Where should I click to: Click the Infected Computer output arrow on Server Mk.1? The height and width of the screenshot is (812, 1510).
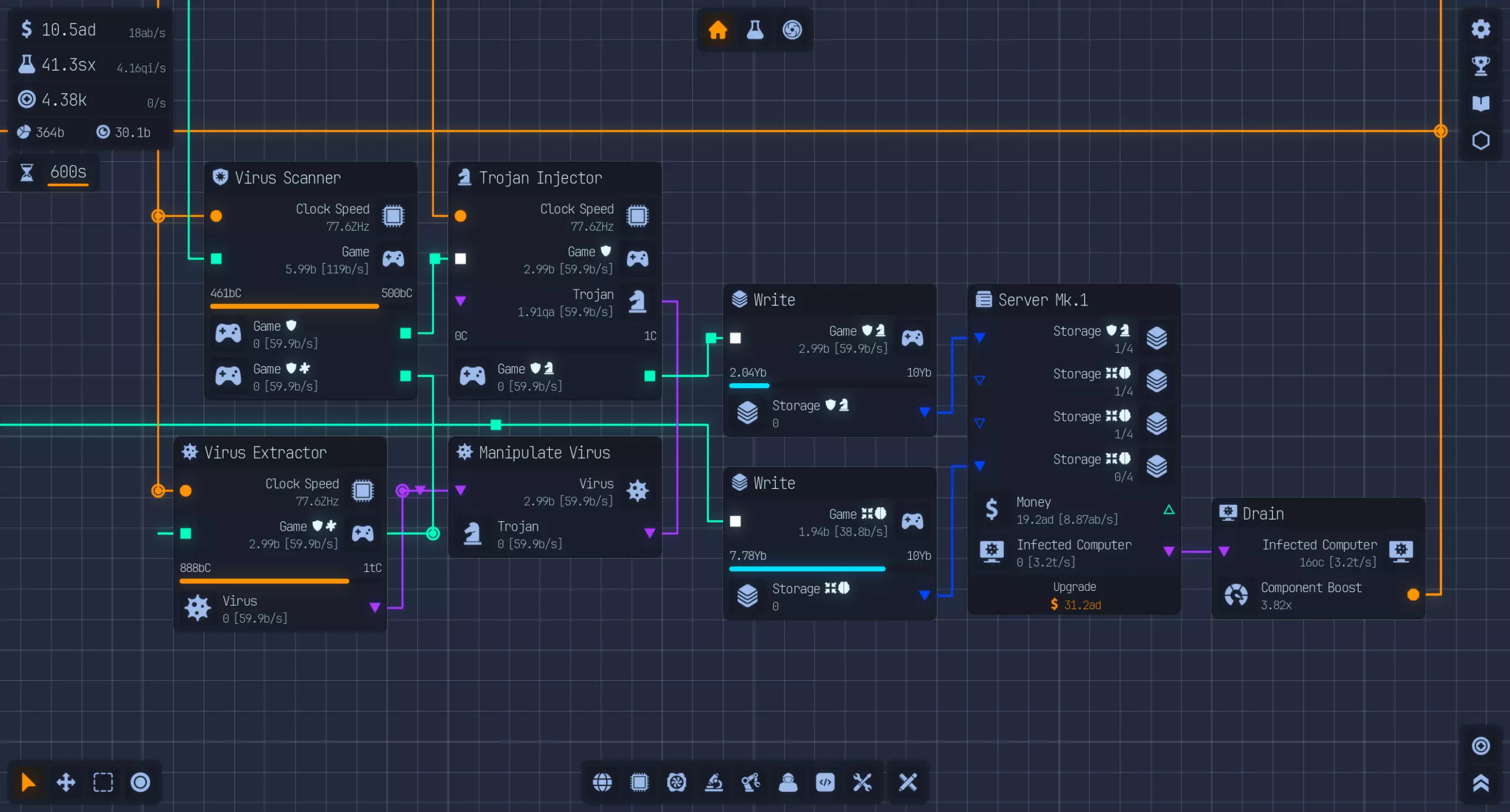[x=1168, y=551]
